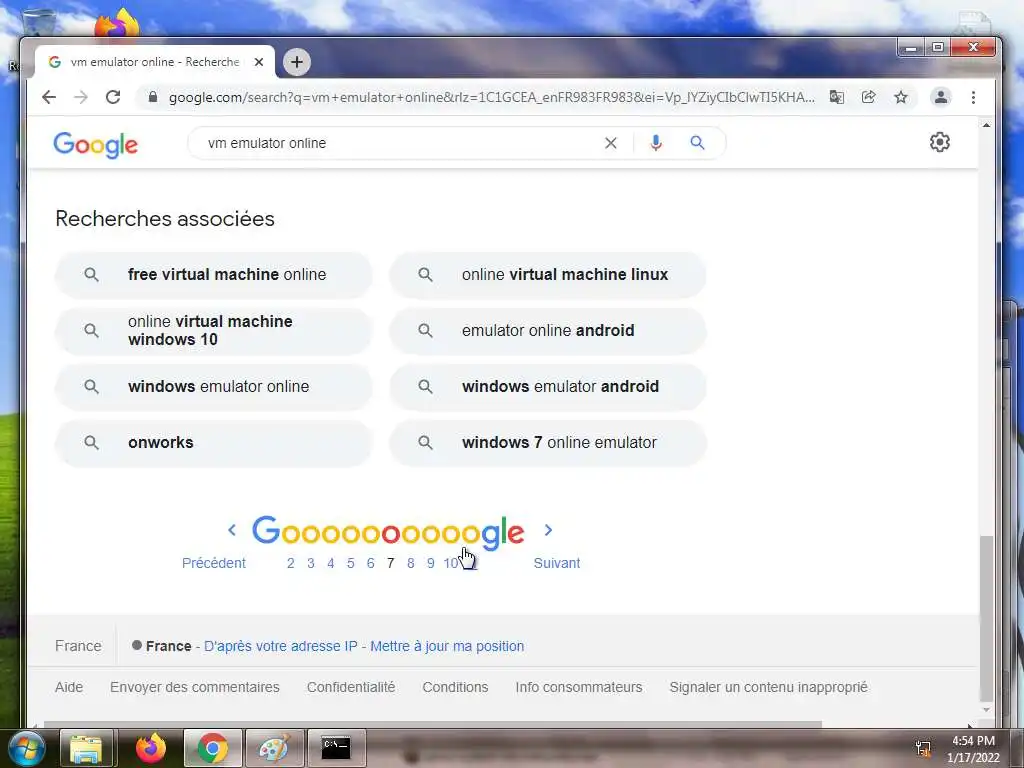Screen dimensions: 1024x768
Task: Open results page 3
Action: click(311, 563)
